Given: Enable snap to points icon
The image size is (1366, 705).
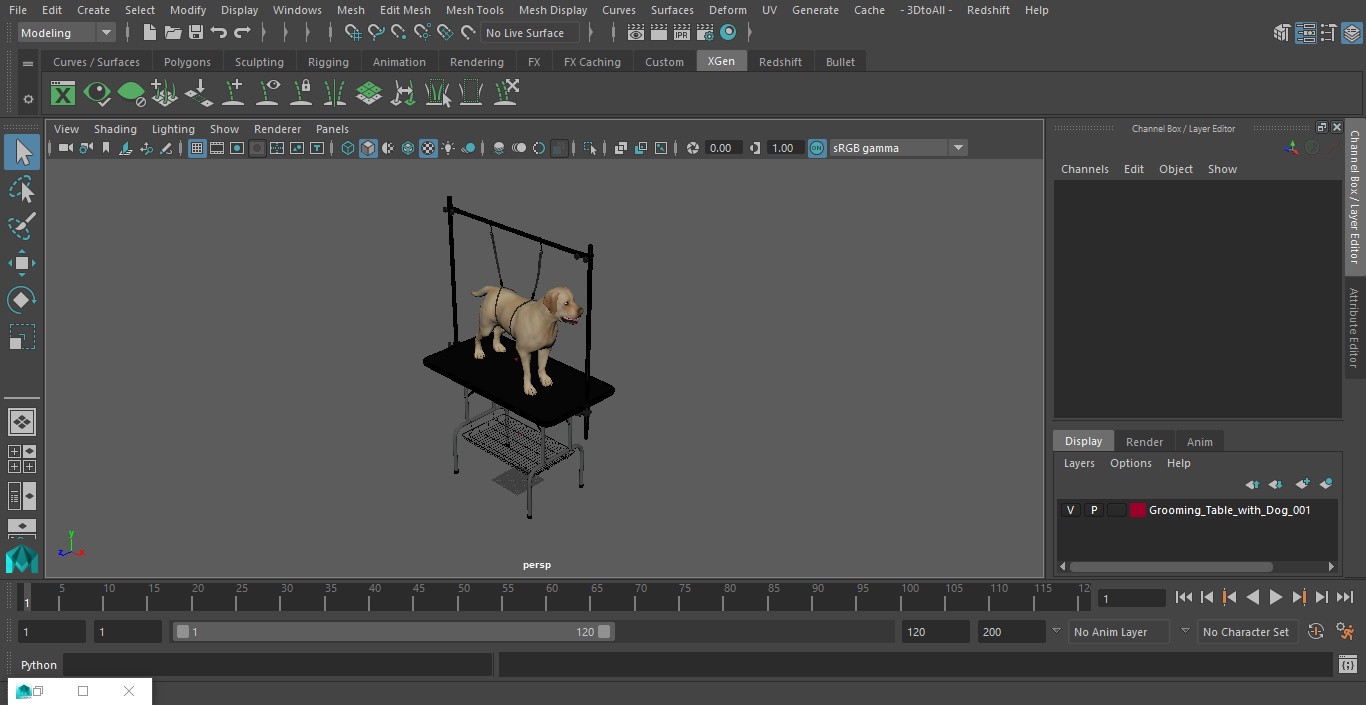Looking at the screenshot, I should (x=398, y=33).
